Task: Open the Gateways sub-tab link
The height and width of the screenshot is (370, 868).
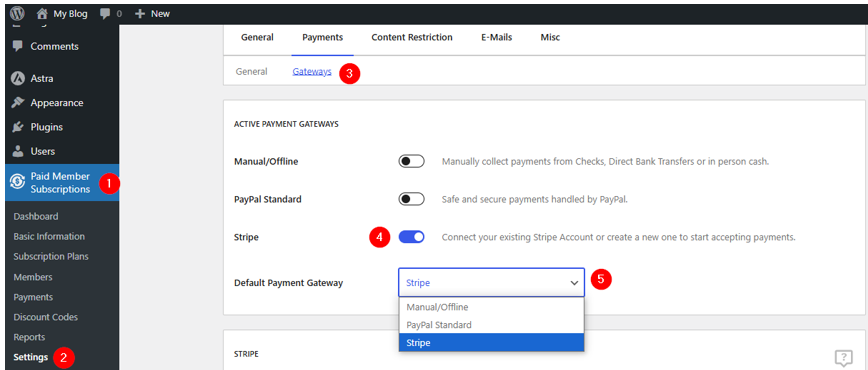Action: (312, 71)
